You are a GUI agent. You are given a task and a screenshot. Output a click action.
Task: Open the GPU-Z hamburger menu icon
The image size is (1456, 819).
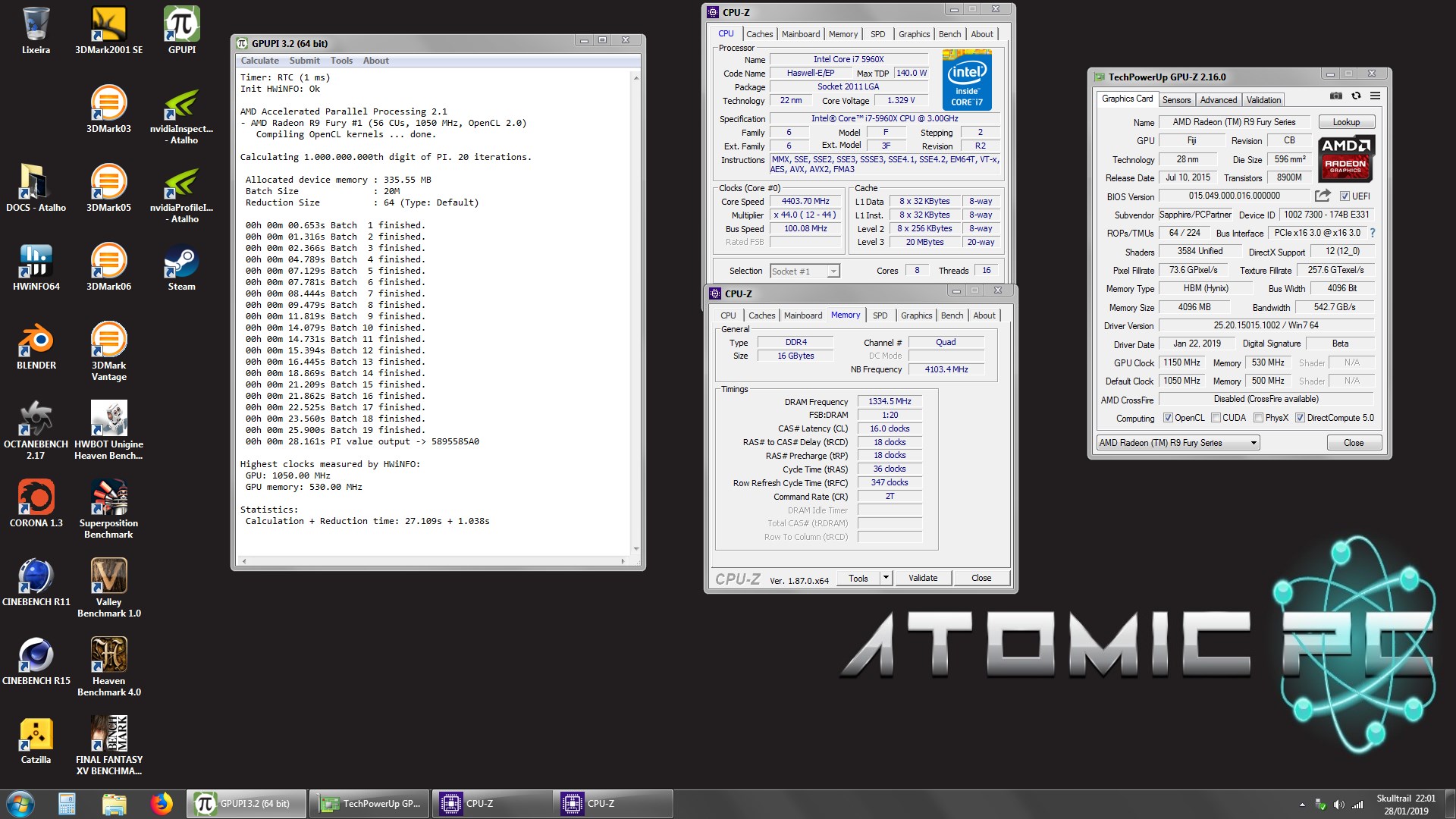point(1375,96)
